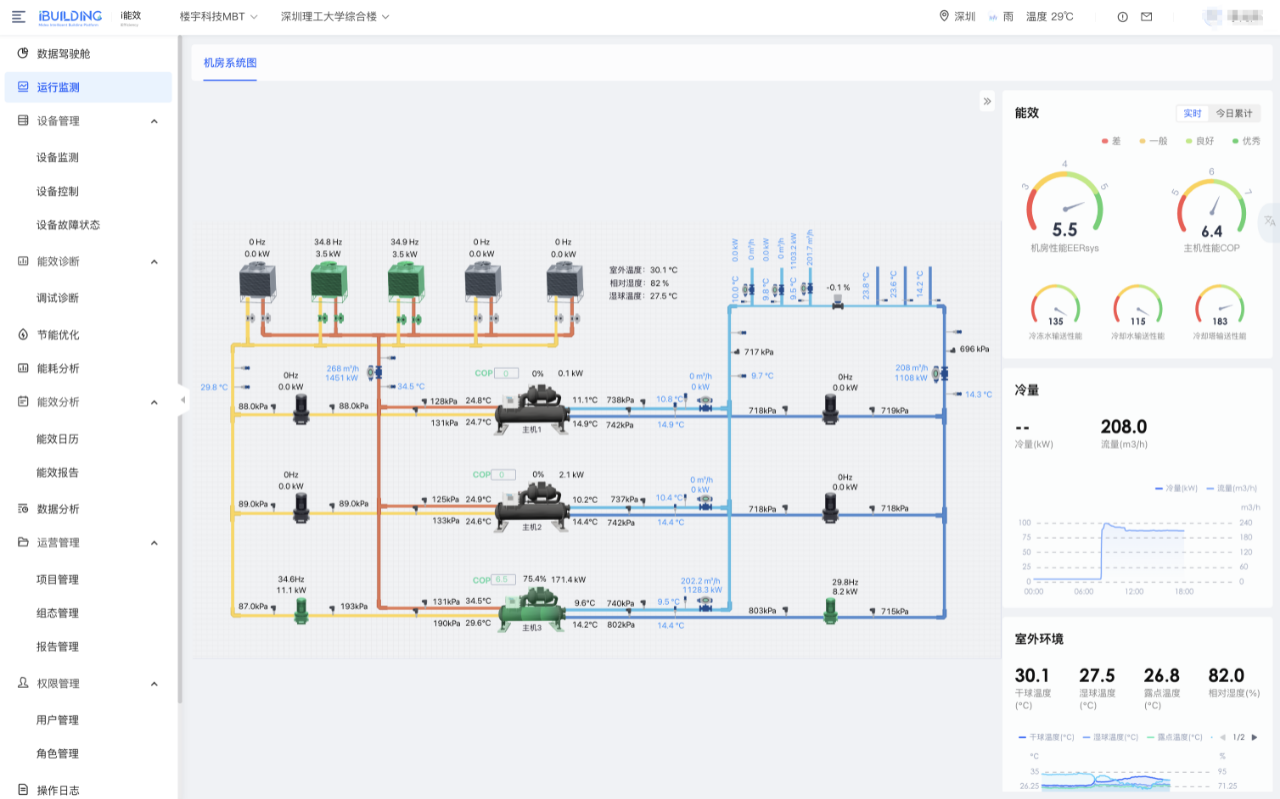Screen dimensions: 1280x799
Task: Collapse the 设备管理 sidebar section
Action: [x=154, y=121]
